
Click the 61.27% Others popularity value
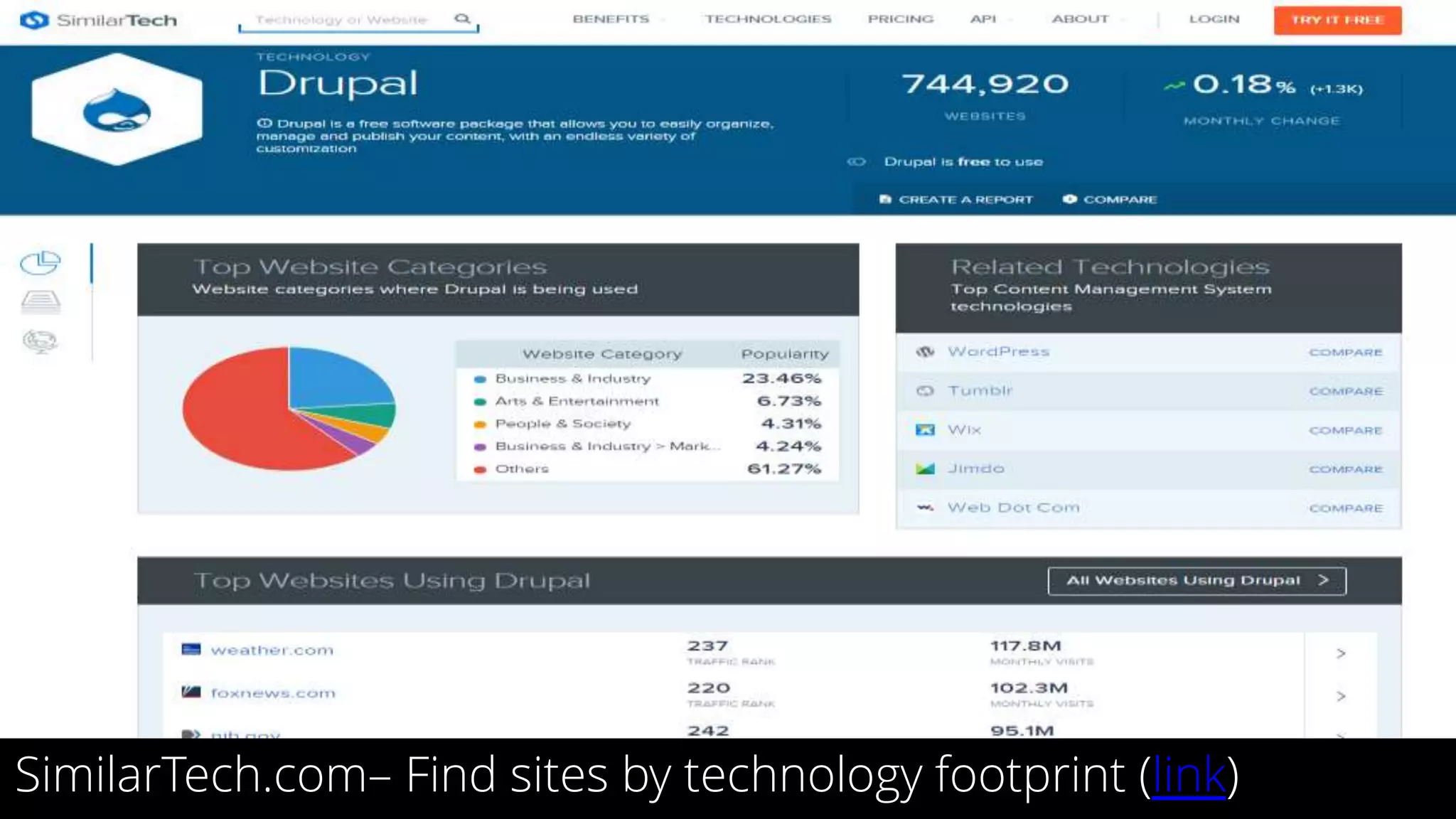click(x=784, y=469)
